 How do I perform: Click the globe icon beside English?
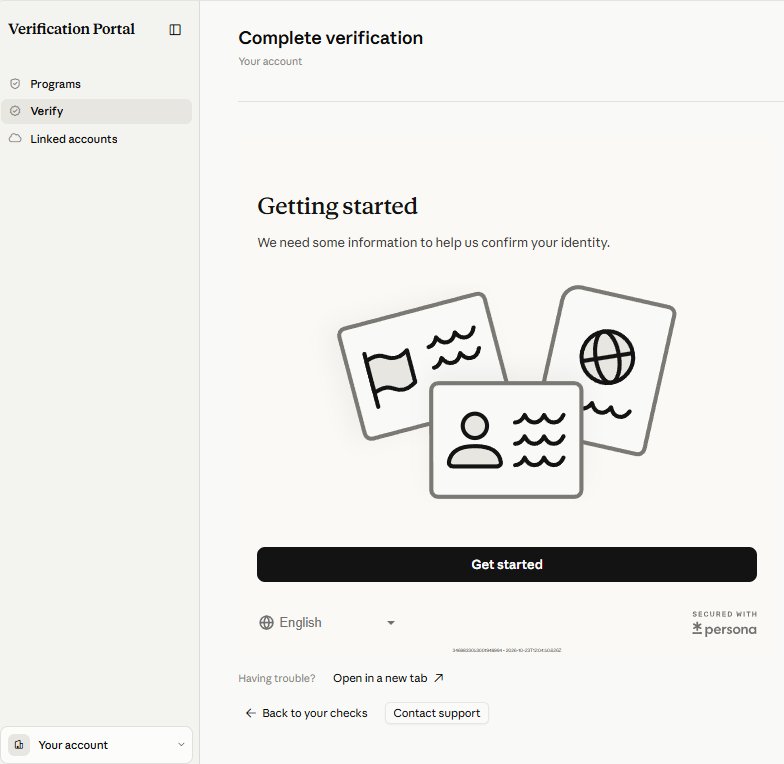coord(266,622)
